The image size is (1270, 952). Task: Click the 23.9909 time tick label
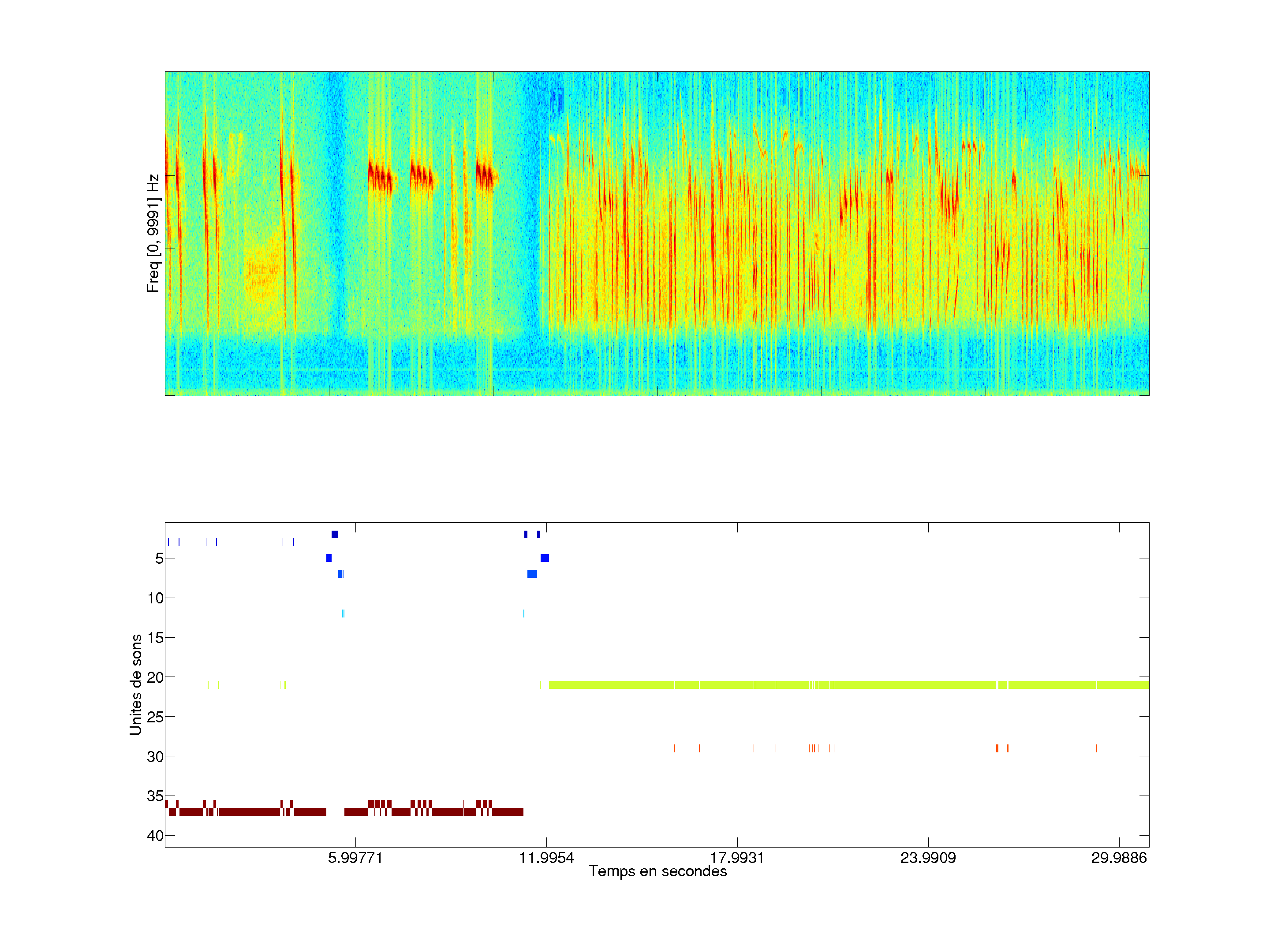click(928, 857)
